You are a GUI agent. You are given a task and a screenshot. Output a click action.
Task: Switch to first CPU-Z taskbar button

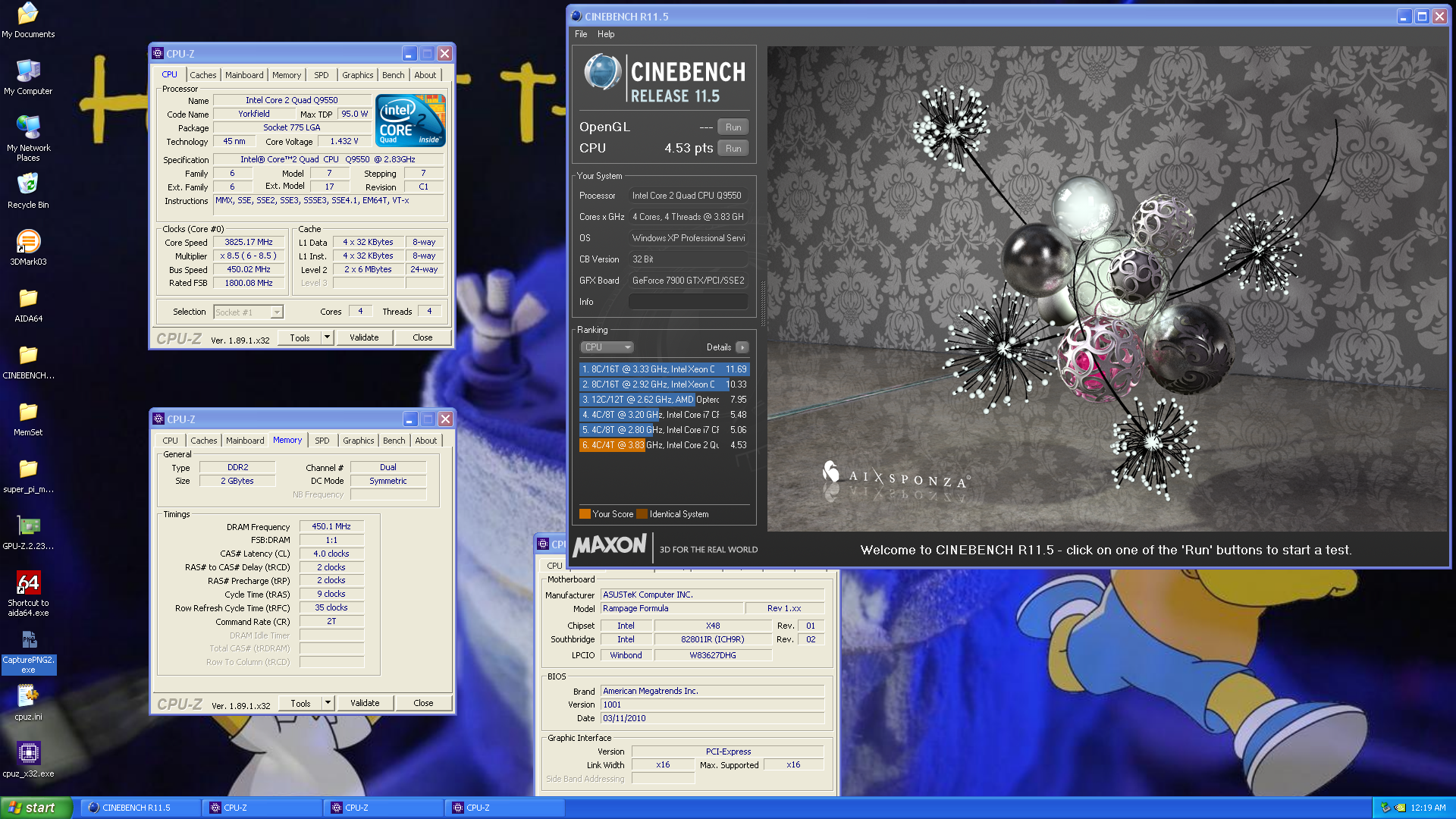coord(262,808)
